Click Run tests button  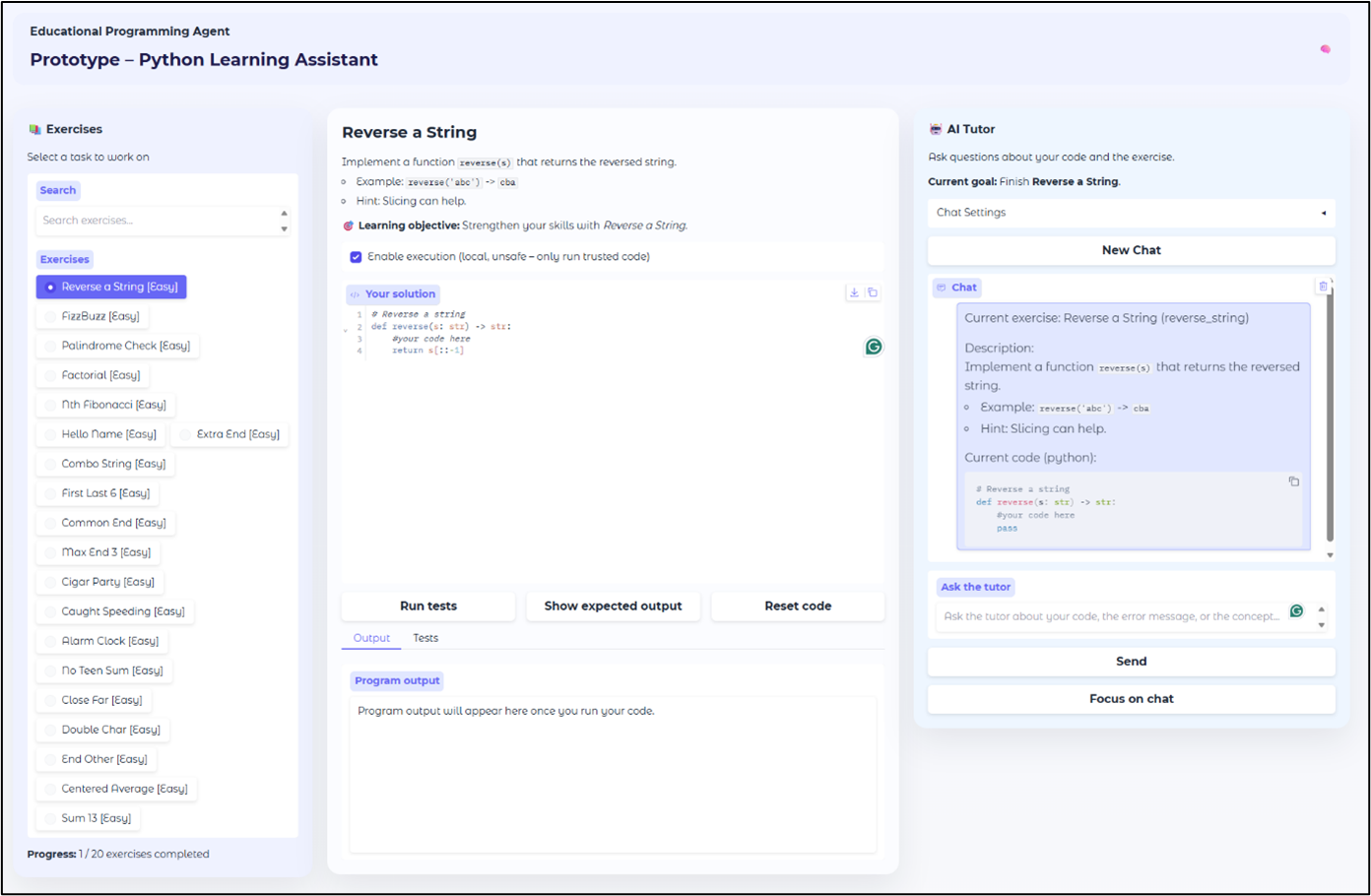[428, 607]
